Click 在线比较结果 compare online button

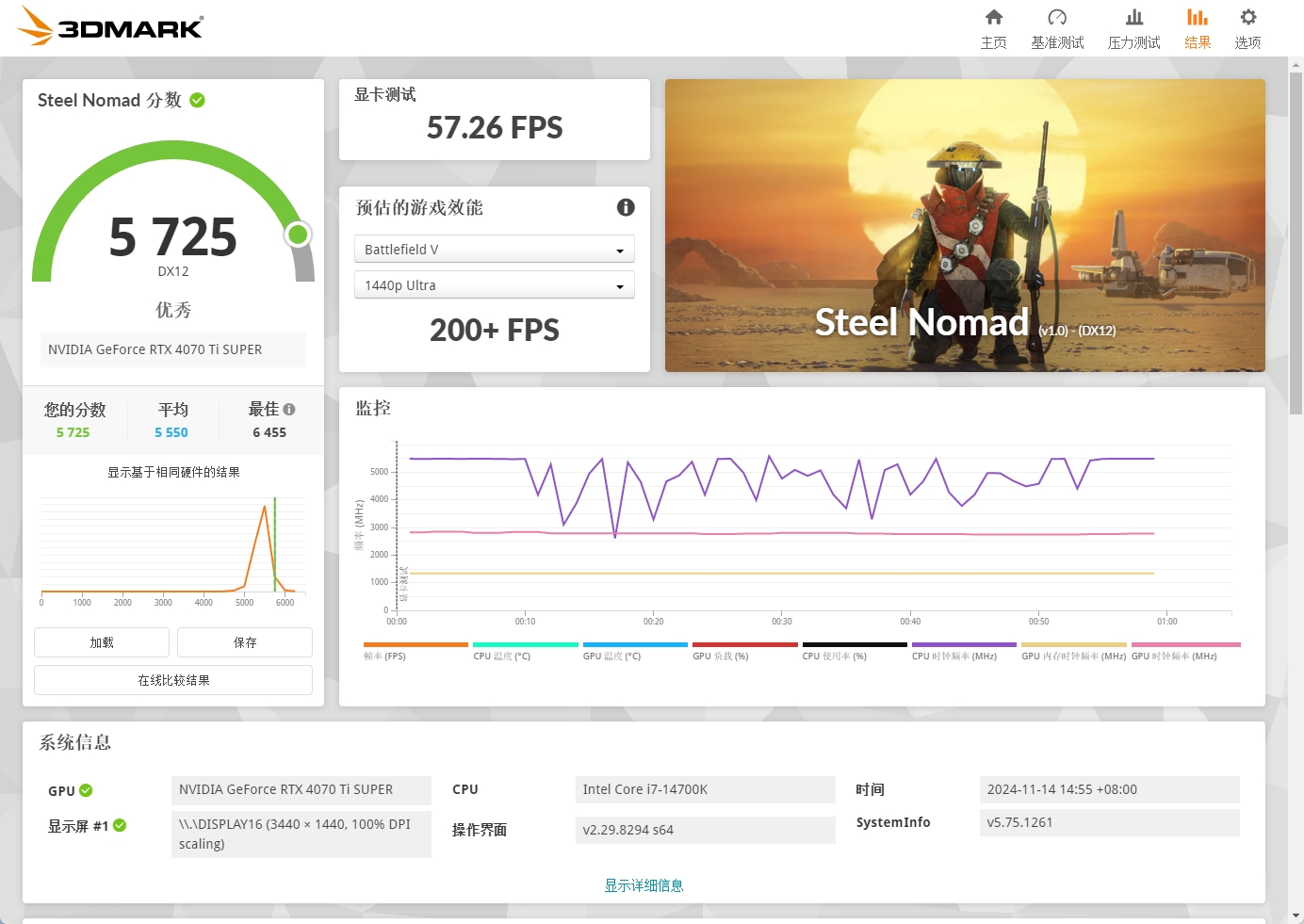pyautogui.click(x=173, y=680)
